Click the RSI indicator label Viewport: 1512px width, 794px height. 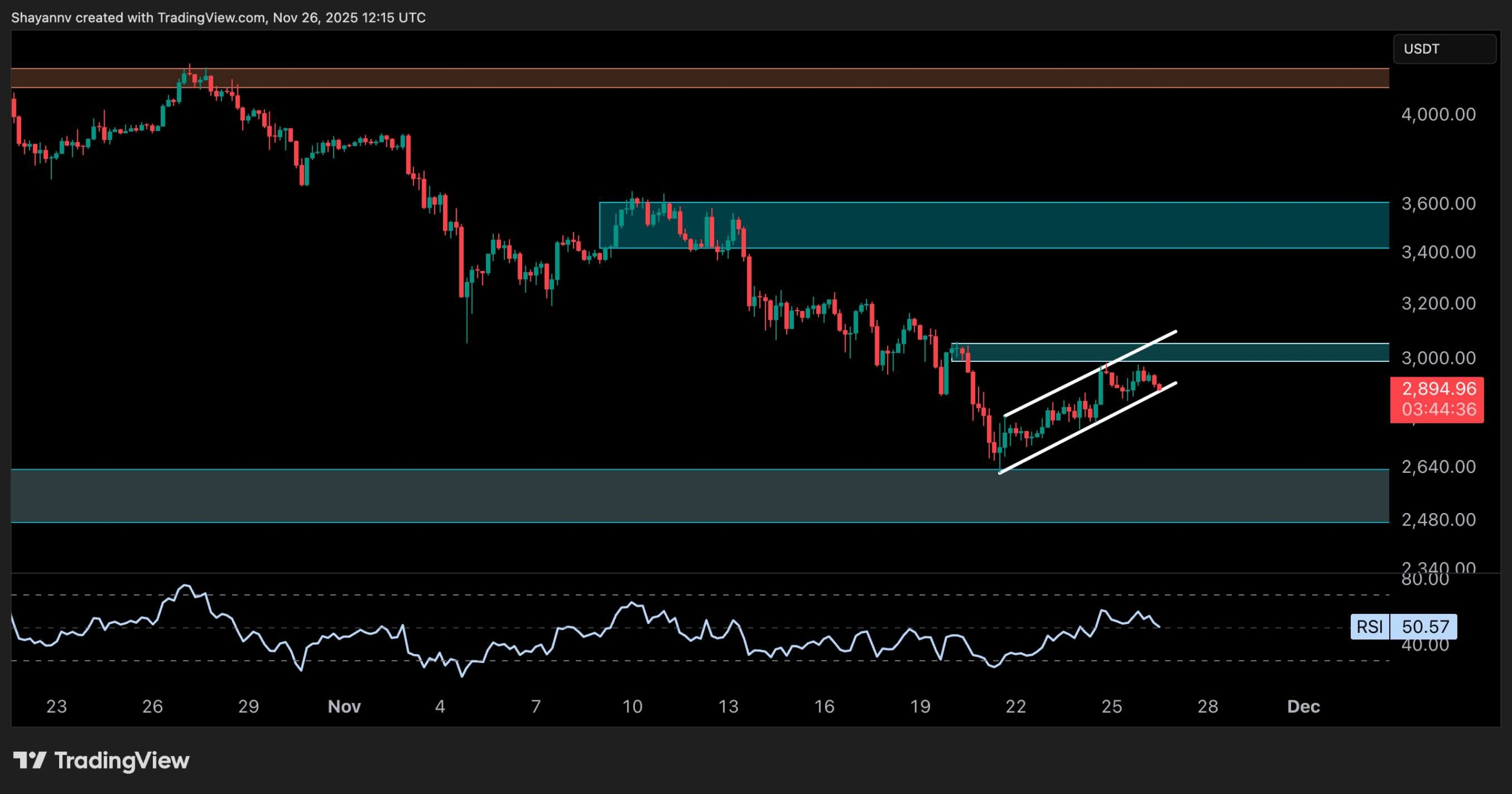coord(1369,626)
